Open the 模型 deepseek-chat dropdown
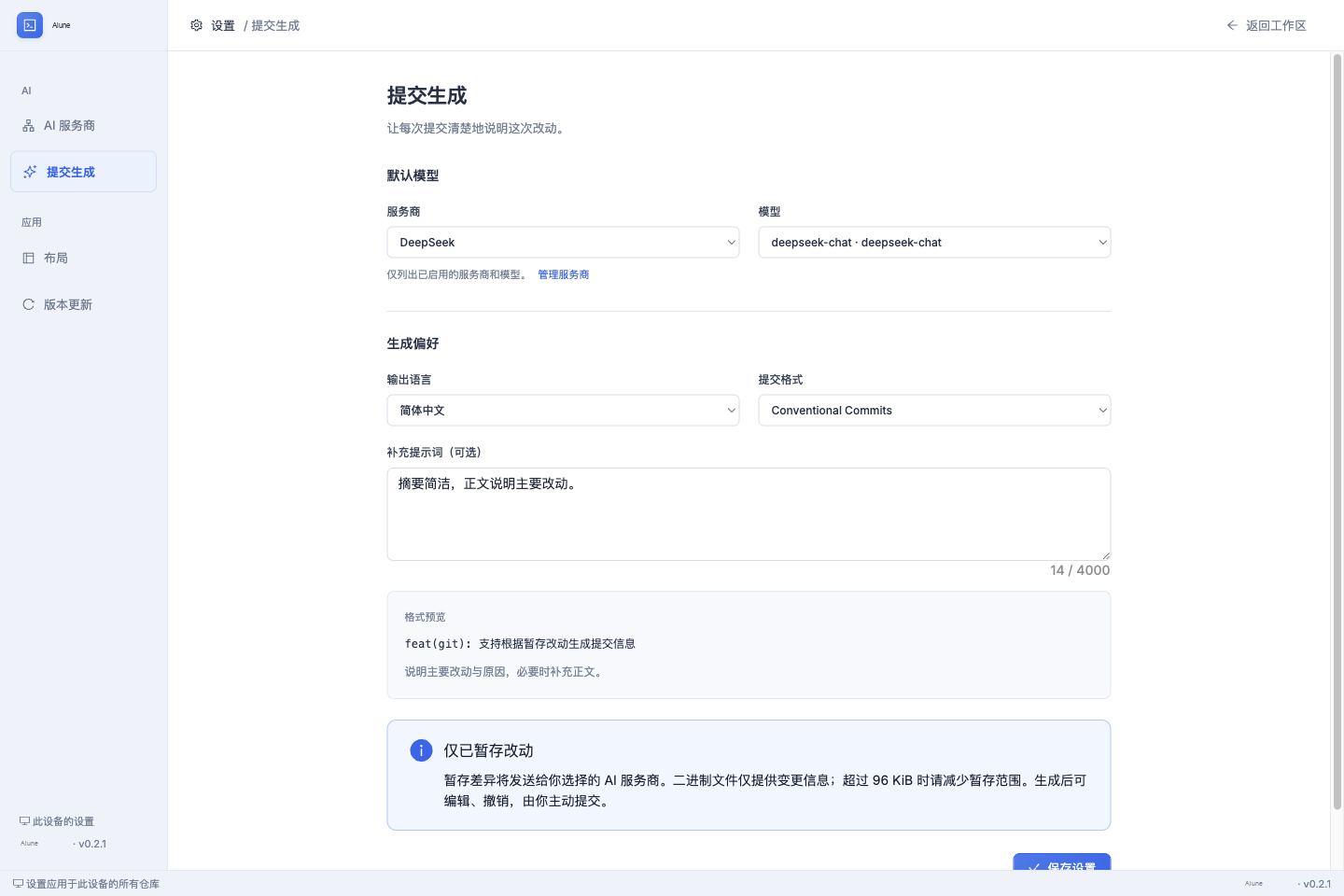 (934, 242)
